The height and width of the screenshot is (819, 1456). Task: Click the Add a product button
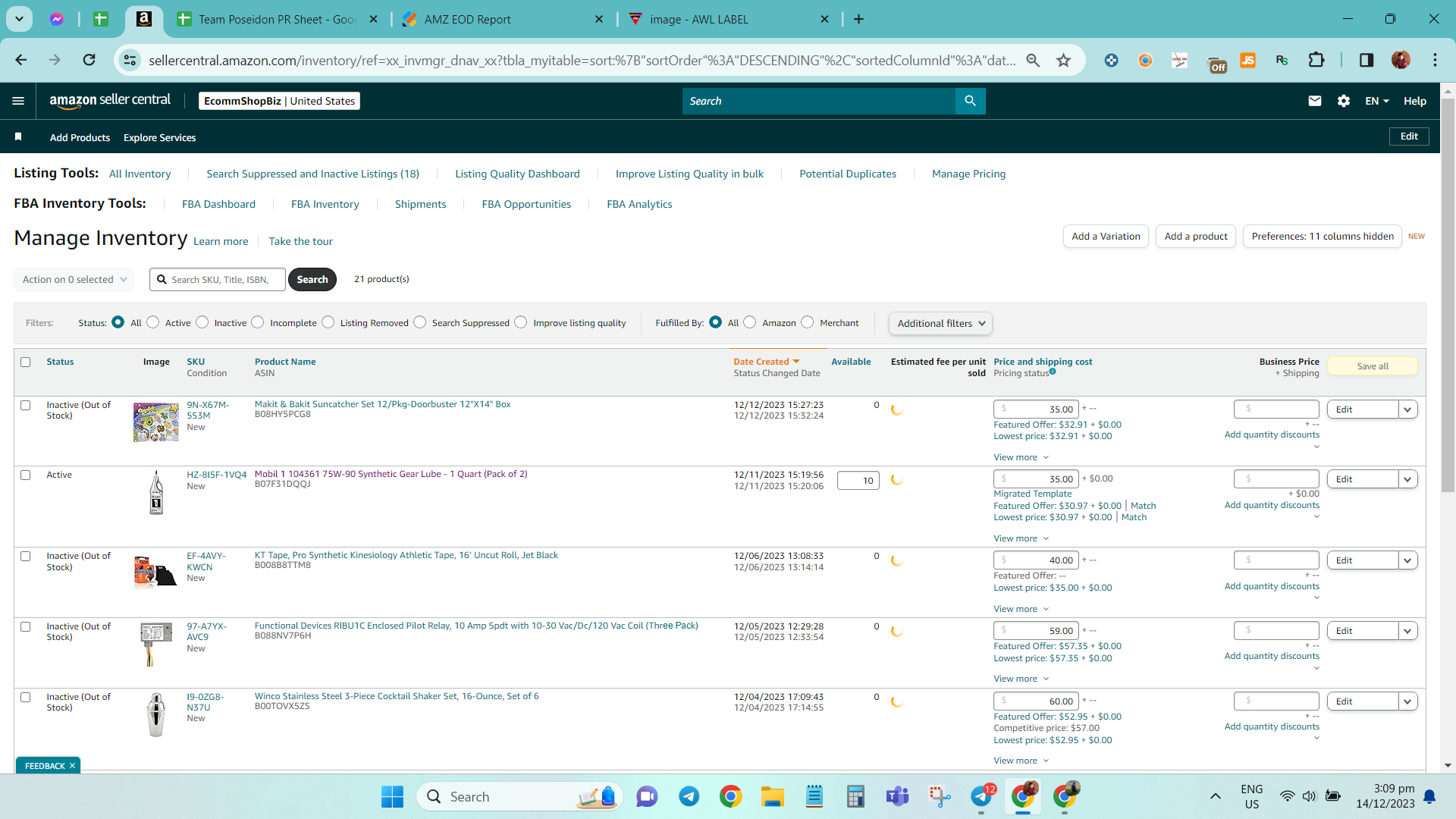pos(1196,237)
